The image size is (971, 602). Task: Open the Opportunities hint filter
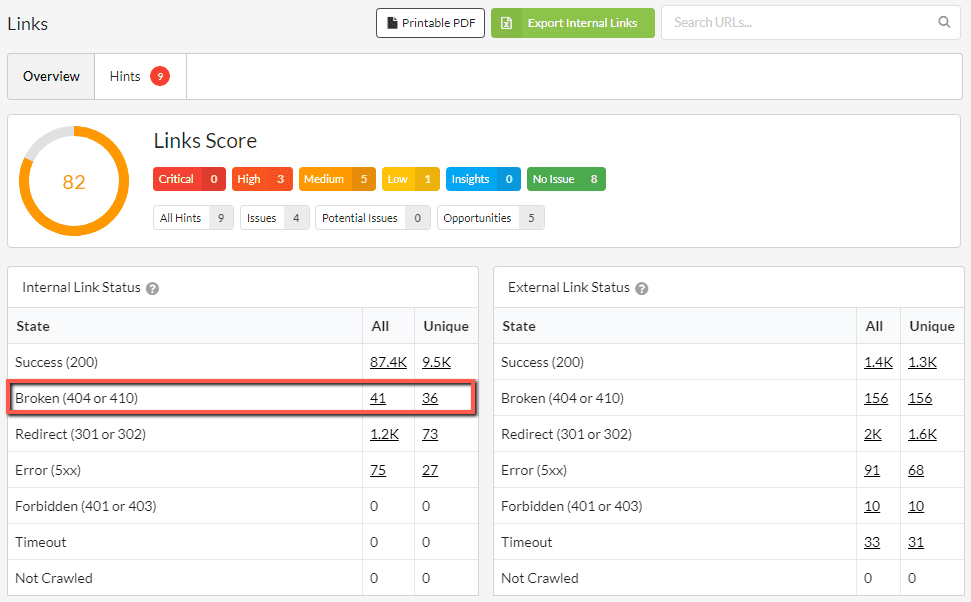(490, 218)
